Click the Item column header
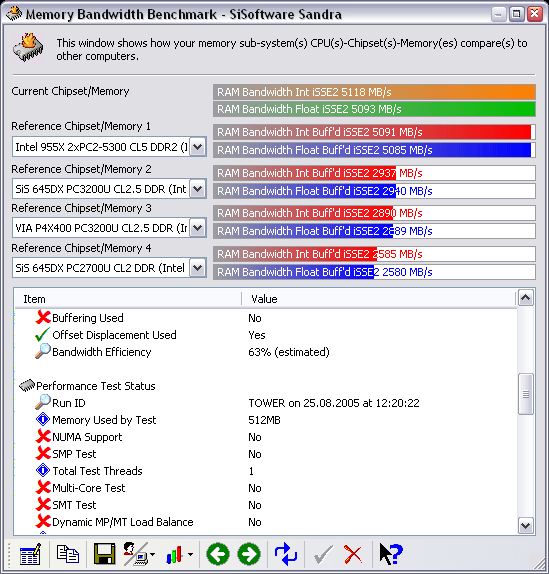 click(x=128, y=299)
